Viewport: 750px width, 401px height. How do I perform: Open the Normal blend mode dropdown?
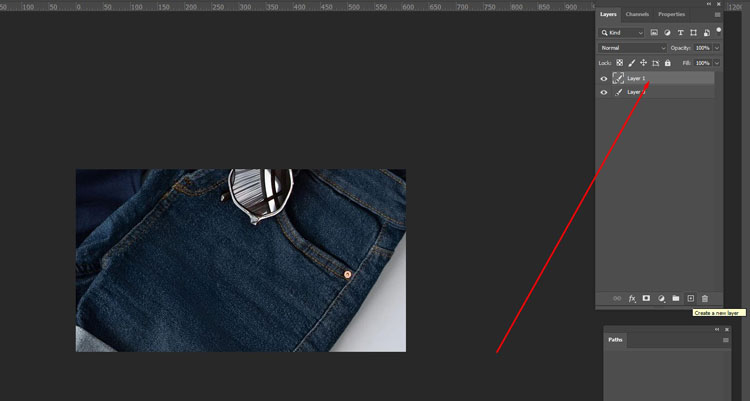tap(632, 48)
